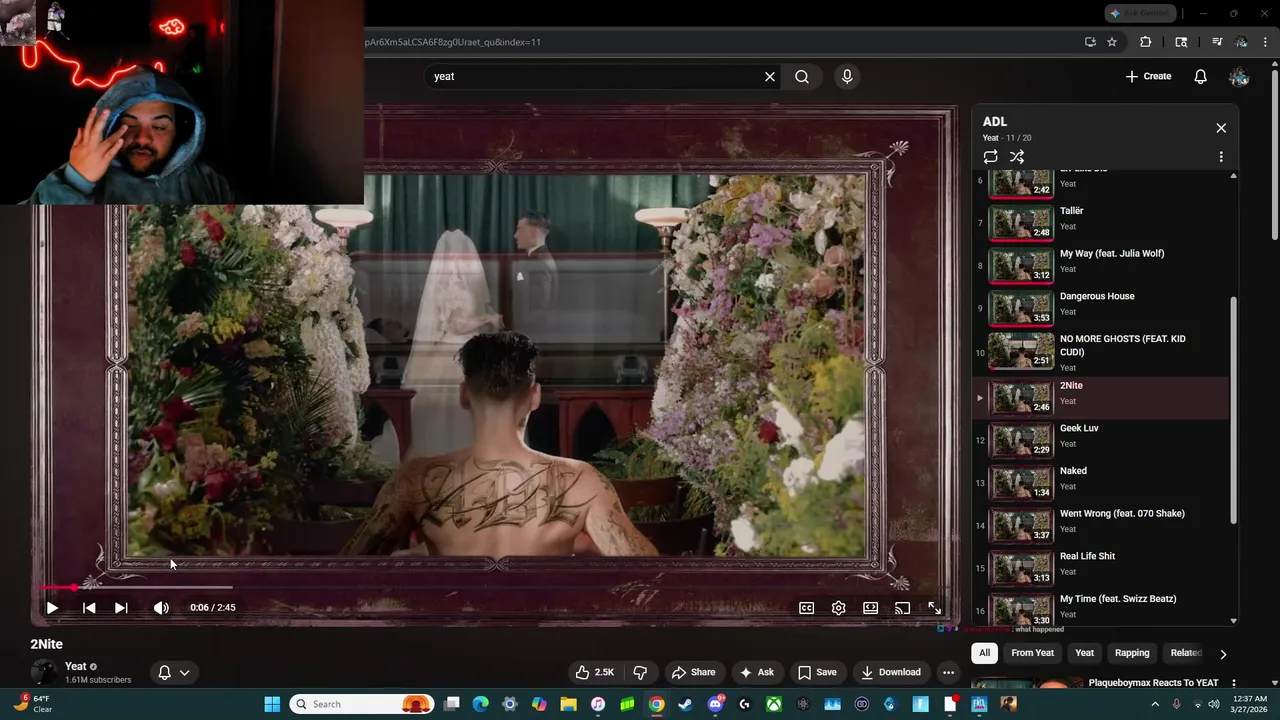The width and height of the screenshot is (1280, 720).
Task: Switch the player to theater mode
Action: [x=870, y=607]
